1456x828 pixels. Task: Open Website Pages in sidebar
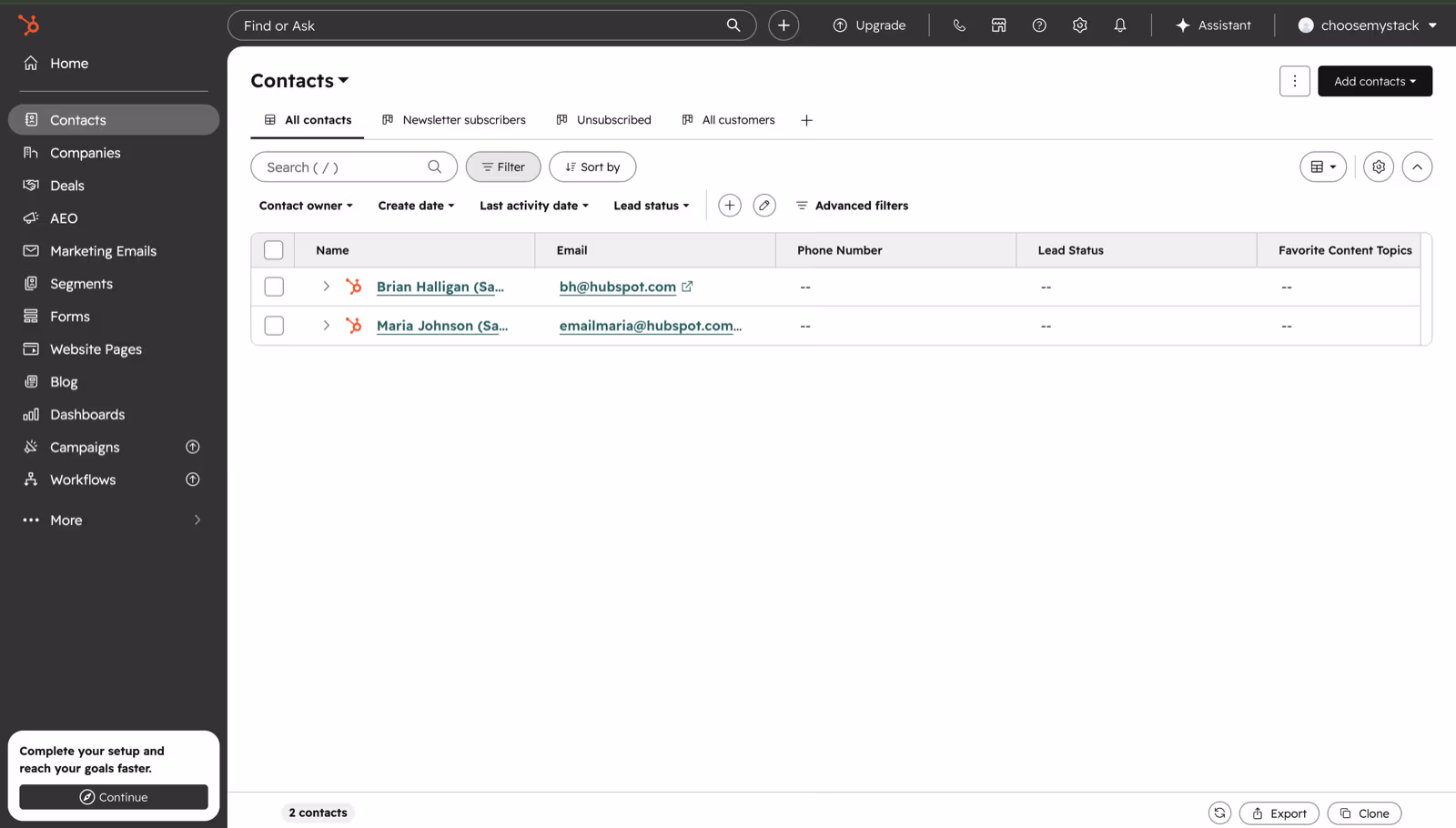tap(114, 349)
